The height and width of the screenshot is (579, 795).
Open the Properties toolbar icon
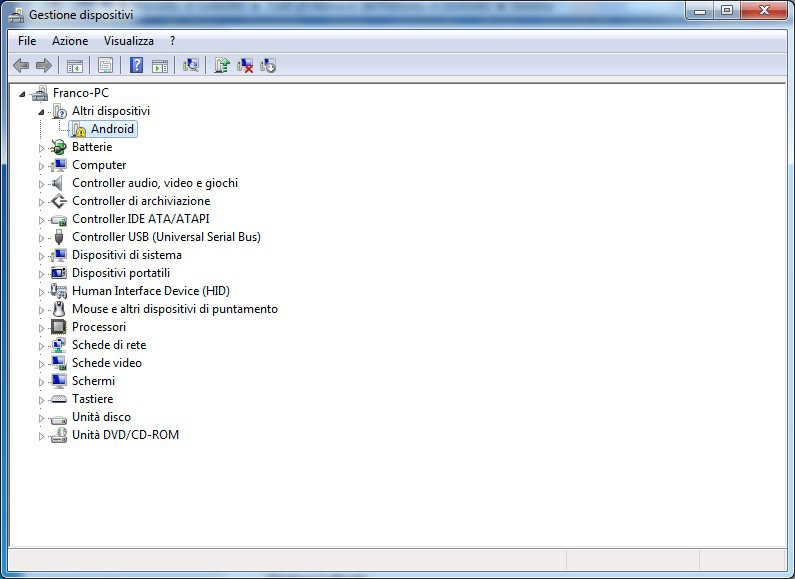[x=105, y=65]
